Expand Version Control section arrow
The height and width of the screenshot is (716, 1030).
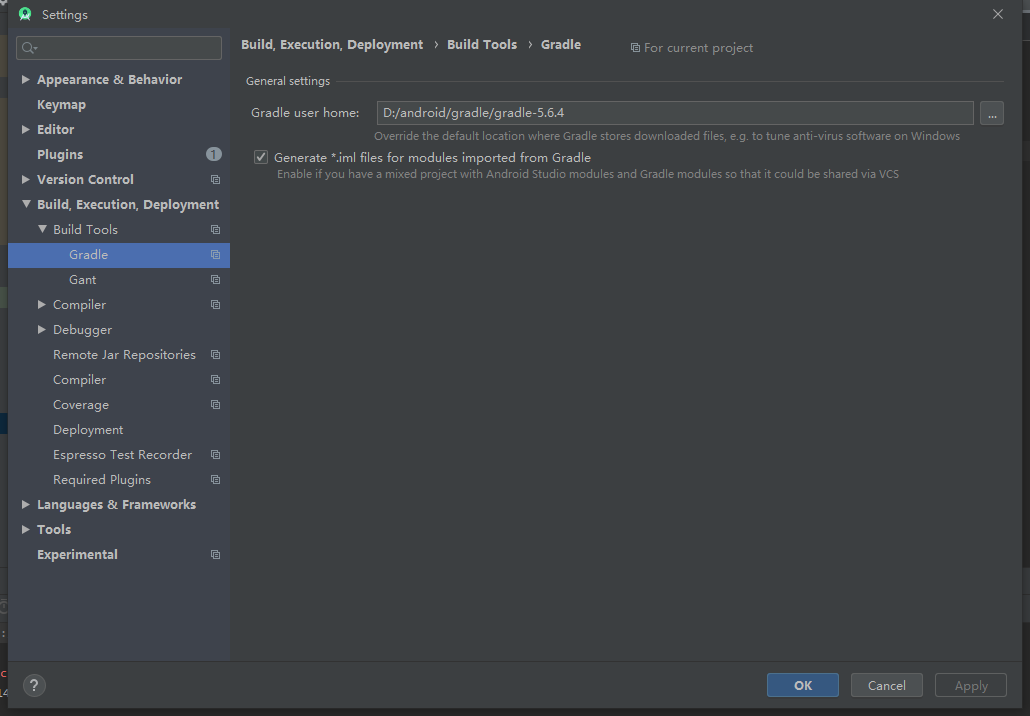click(26, 179)
